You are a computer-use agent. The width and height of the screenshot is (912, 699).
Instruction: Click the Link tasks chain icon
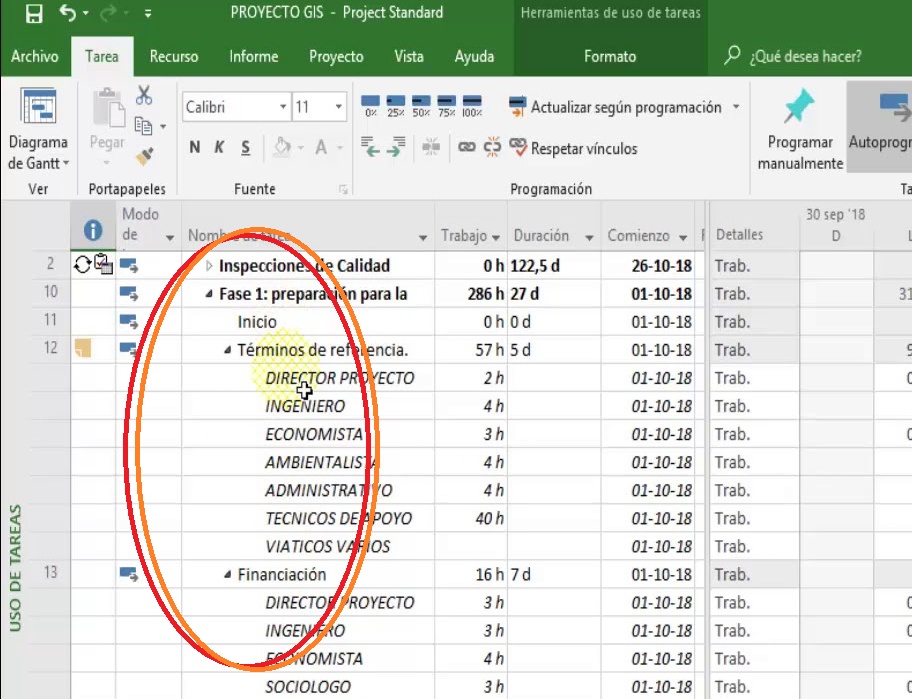(x=466, y=148)
